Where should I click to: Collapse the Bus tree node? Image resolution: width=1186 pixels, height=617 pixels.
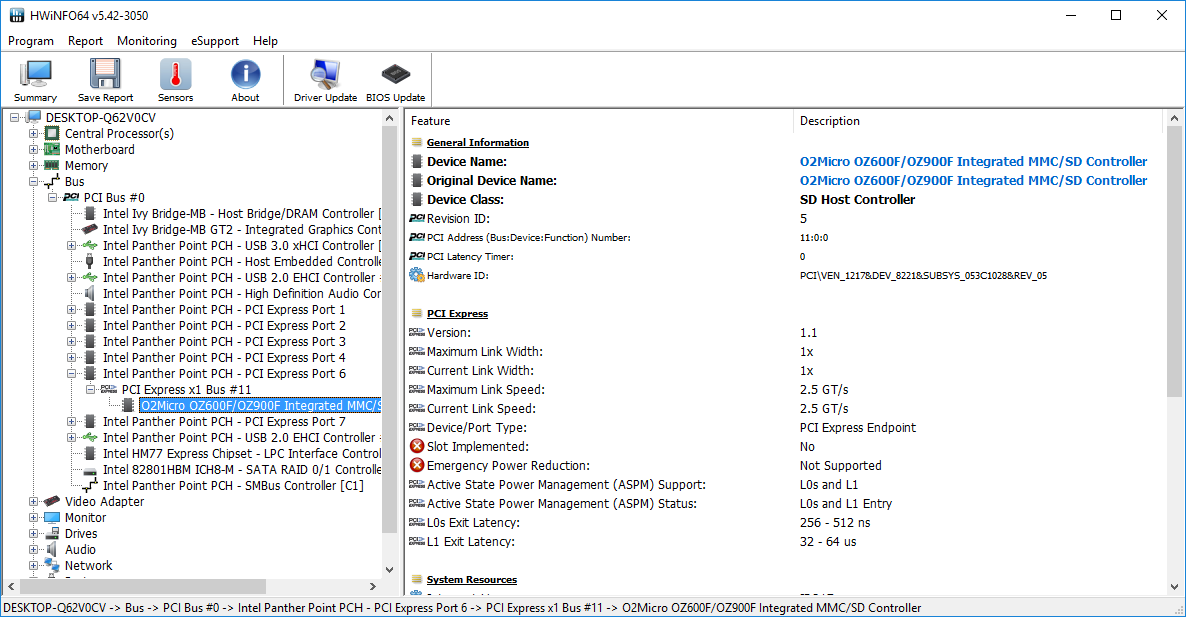(x=33, y=181)
